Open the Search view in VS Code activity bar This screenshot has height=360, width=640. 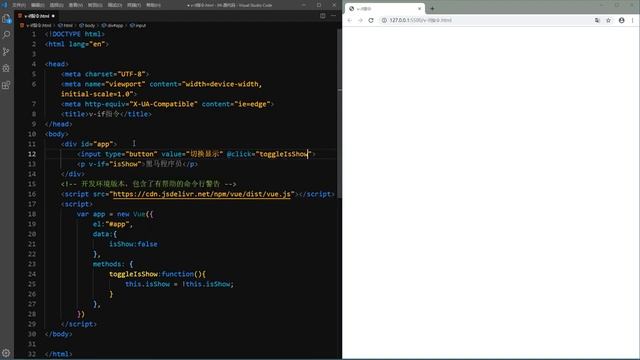tap(6, 35)
